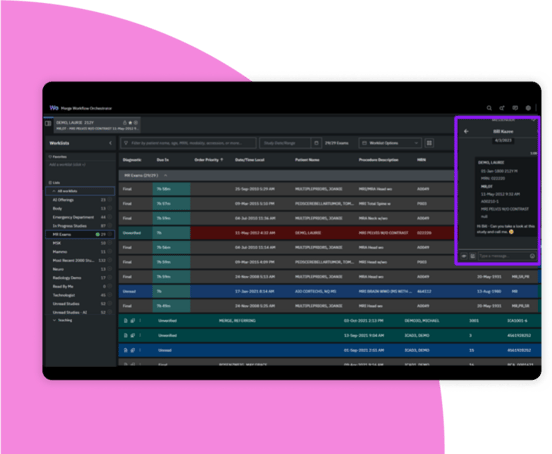Image resolution: width=552 pixels, height=454 pixels.
Task: Toggle circle next to In Progress Studies
Action: [110, 226]
